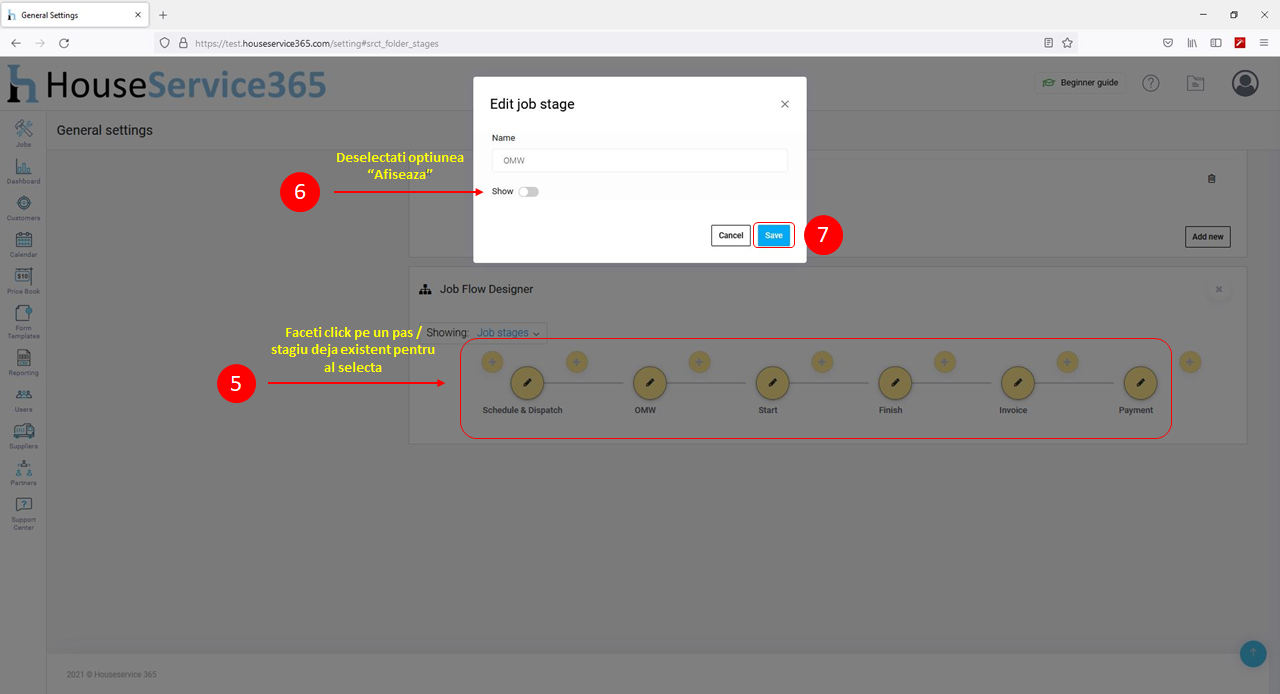Open the Calendar sidebar icon

[23, 243]
